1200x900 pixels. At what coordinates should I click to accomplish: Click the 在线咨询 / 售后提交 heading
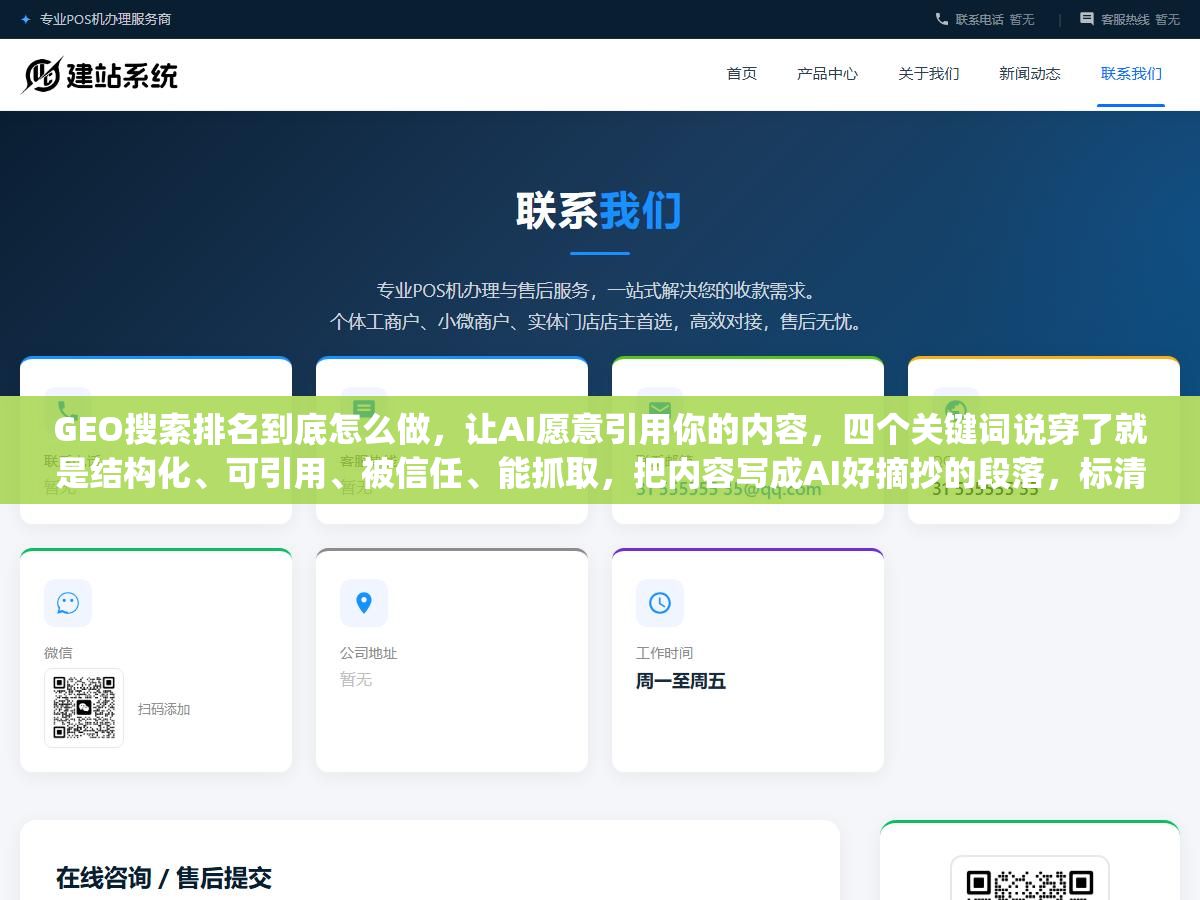tap(164, 878)
